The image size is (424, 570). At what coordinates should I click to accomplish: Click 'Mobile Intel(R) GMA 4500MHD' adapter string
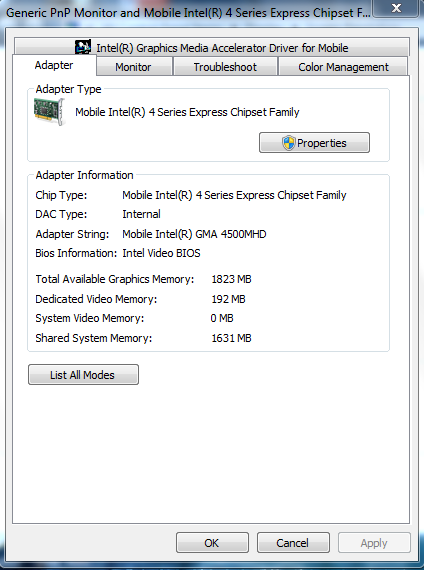tap(194, 234)
